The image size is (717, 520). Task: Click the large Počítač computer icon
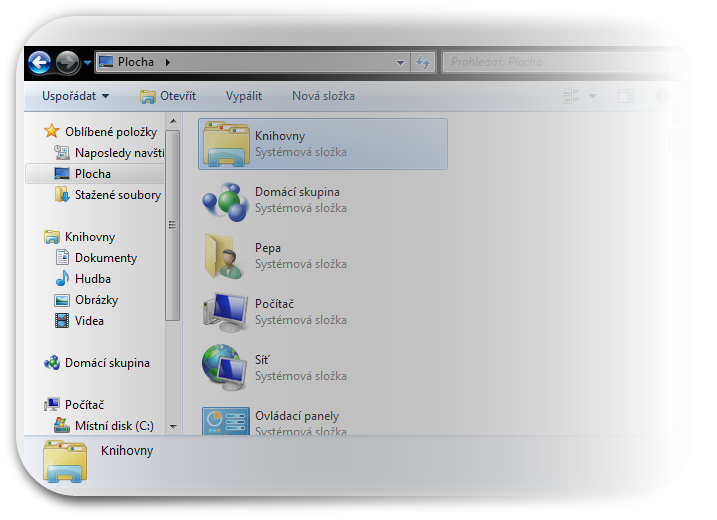coord(225,313)
